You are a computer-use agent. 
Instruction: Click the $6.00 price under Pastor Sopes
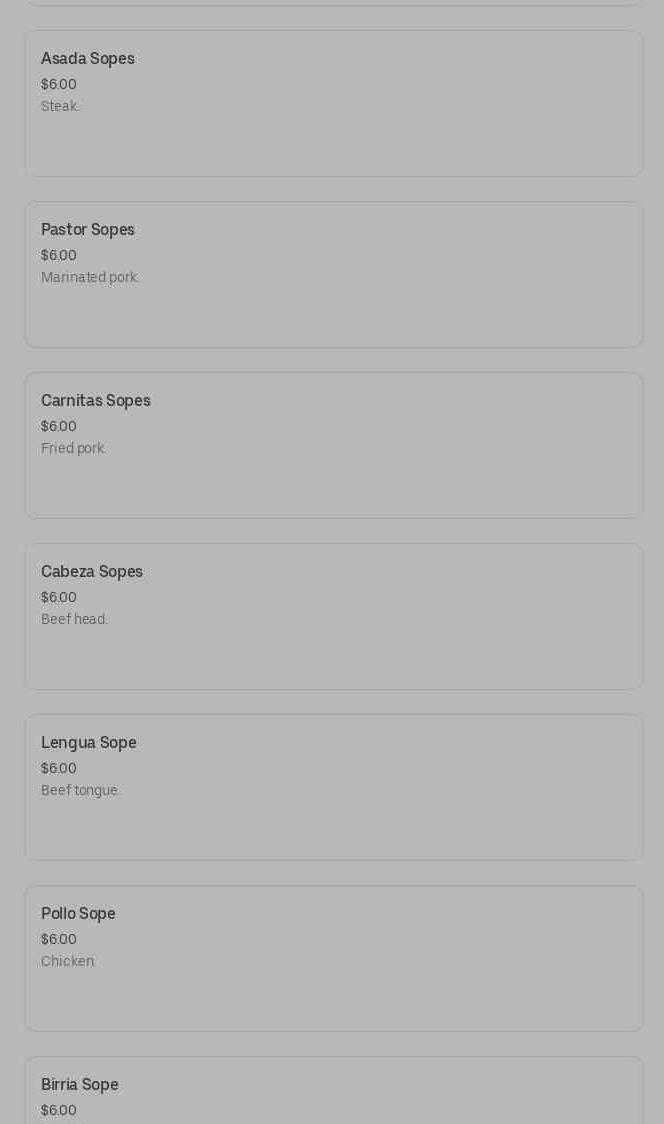(x=59, y=255)
